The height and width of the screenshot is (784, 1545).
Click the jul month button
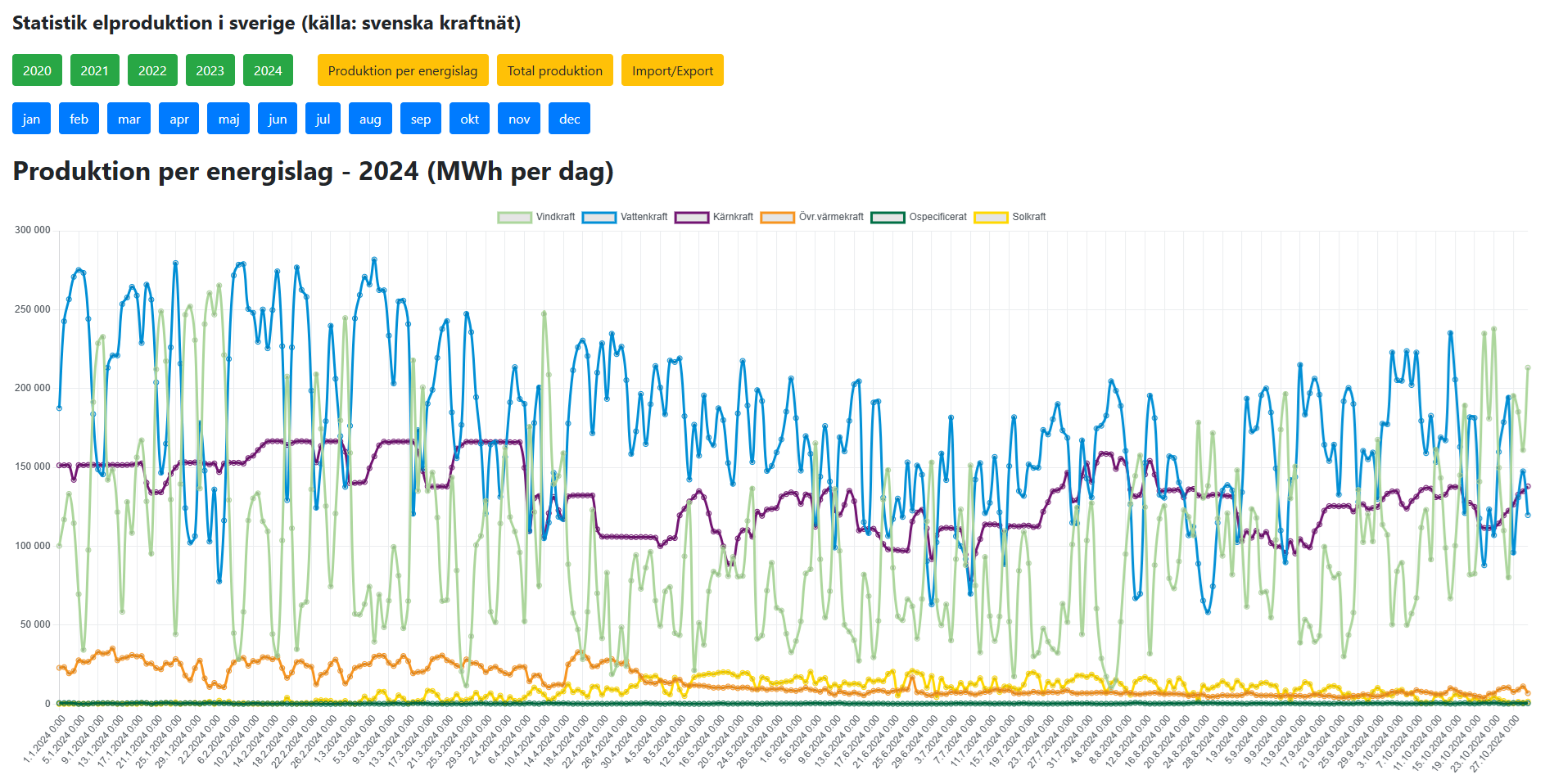[x=323, y=119]
